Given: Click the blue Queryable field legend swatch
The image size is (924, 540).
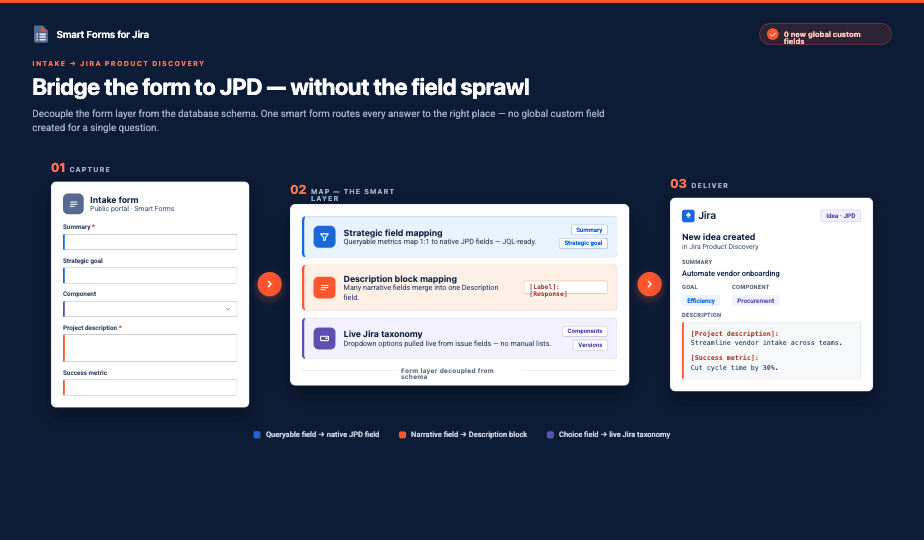Looking at the screenshot, I should pos(257,434).
